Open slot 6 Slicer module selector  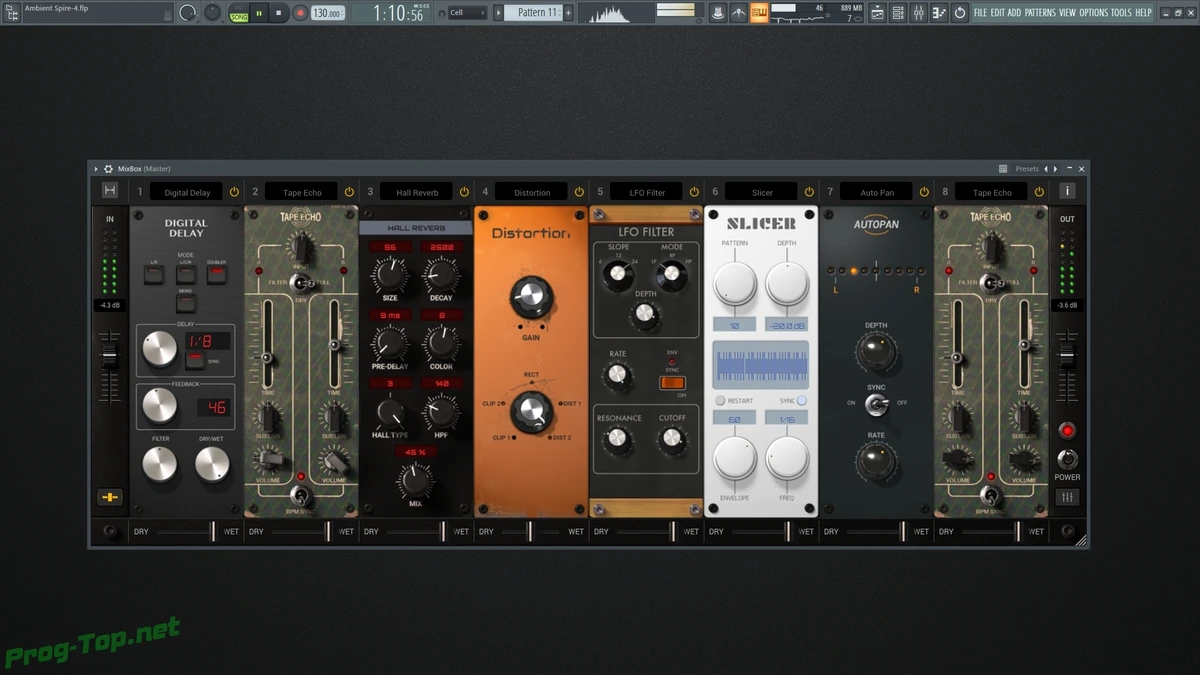coord(762,192)
